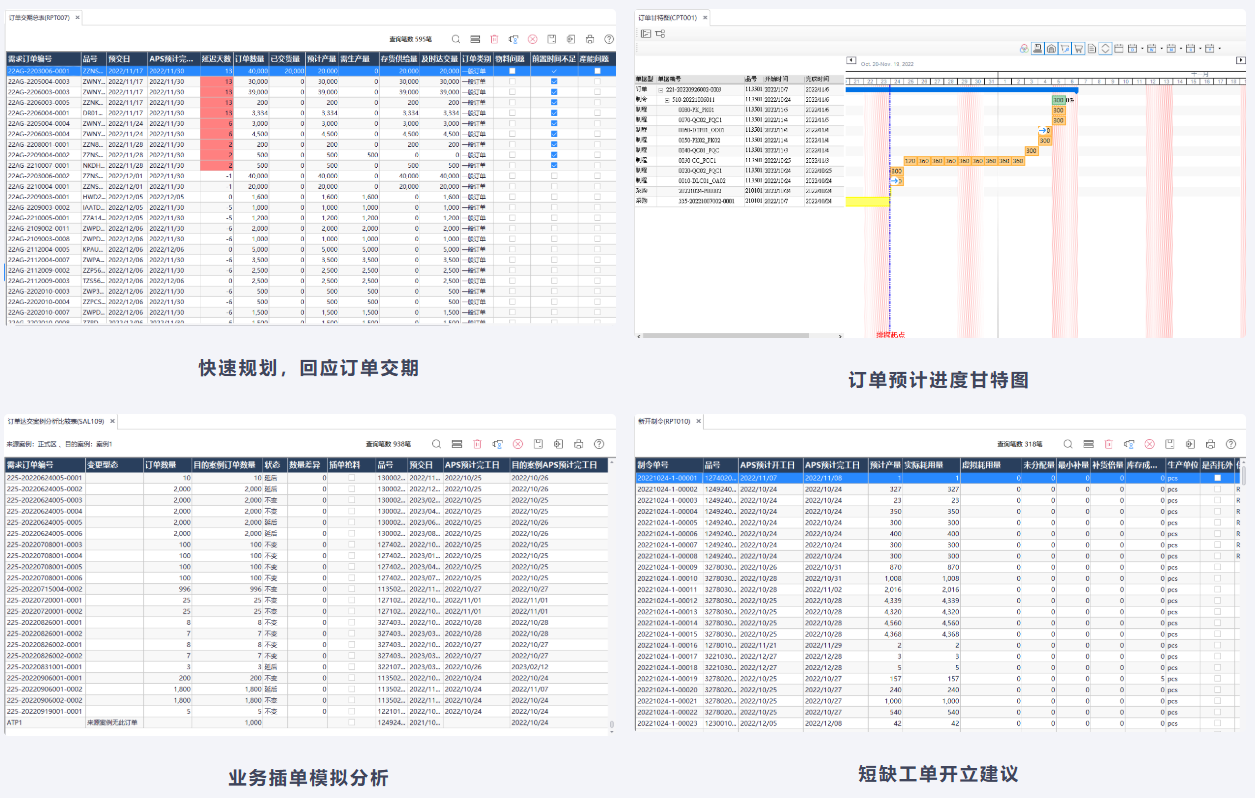This screenshot has width=1255, height=798.
Task: Toggle 前置时间不足 checkbox for order 22AG-2205004-0003
Action: click(x=554, y=82)
